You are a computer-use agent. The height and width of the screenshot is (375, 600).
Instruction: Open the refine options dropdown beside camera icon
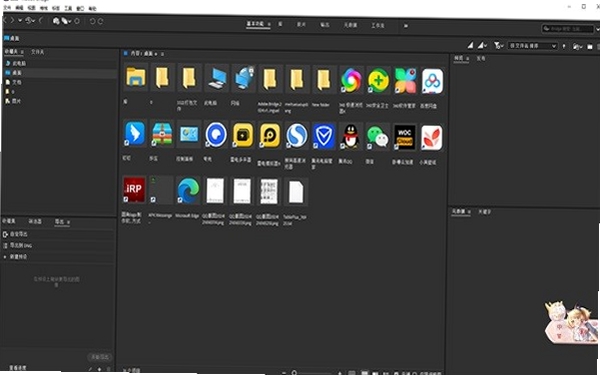[66, 21]
